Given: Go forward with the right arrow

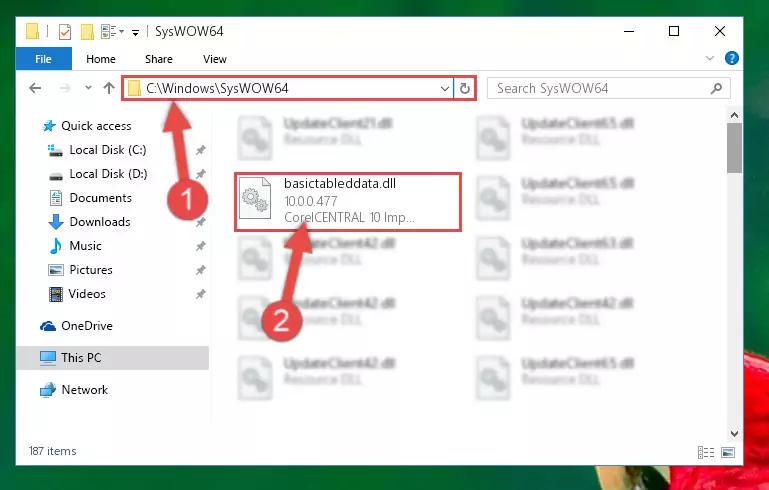Looking at the screenshot, I should click(64, 88).
